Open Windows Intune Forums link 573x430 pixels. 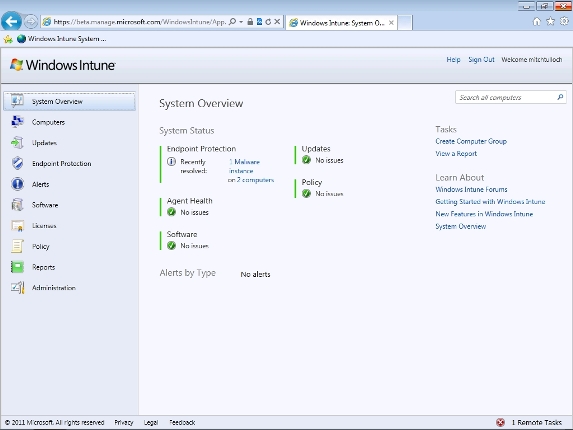(x=471, y=189)
